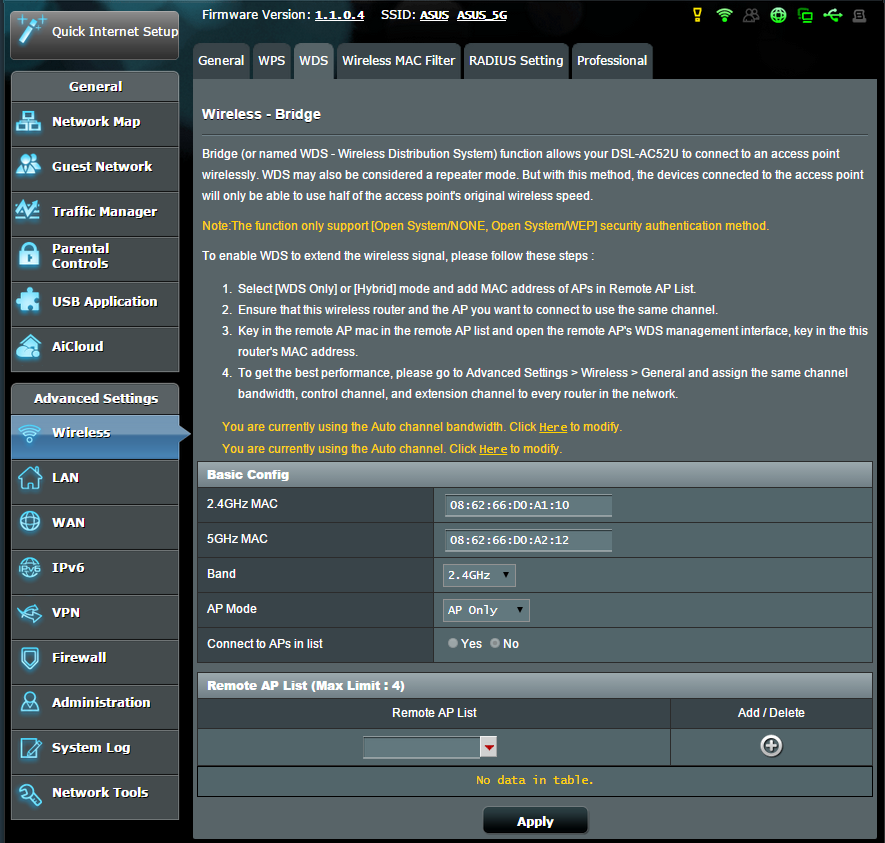Screen dimensions: 885x843
Task: Expand Remote AP List red arrow dropdown
Action: [x=489, y=747]
